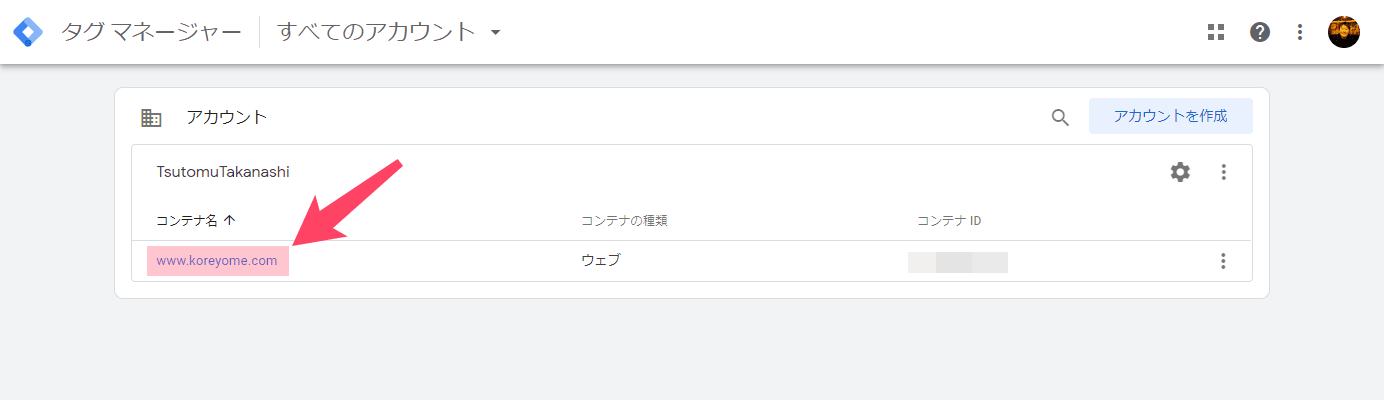Image resolution: width=1384 pixels, height=400 pixels.
Task: Click the account building icon
Action: 151,117
